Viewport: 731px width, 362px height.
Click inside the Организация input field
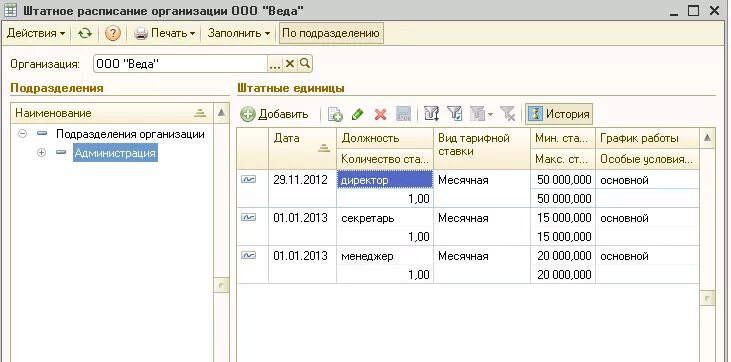(181, 64)
